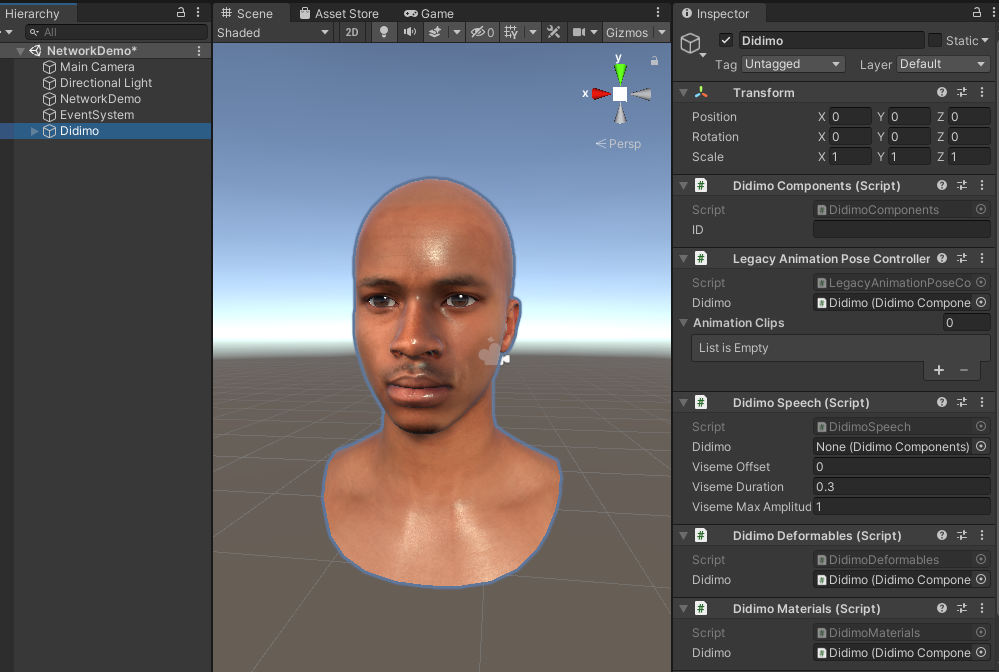The width and height of the screenshot is (999, 672).
Task: Expand the Didimo hierarchy item
Action: point(36,131)
